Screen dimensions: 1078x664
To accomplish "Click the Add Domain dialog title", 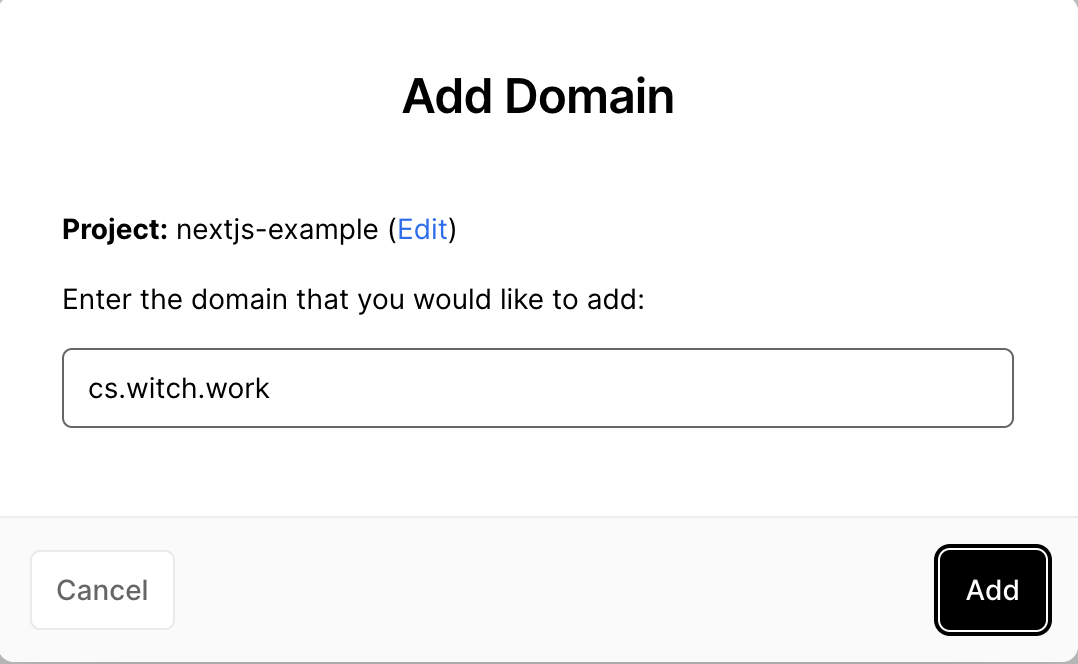I will click(538, 95).
